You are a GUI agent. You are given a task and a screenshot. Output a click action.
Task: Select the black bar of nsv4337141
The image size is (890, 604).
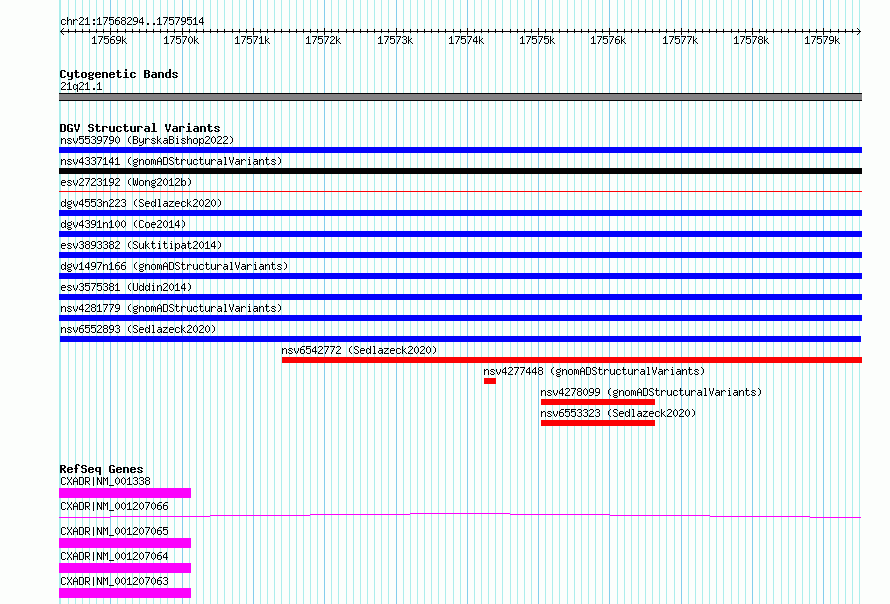click(x=460, y=171)
